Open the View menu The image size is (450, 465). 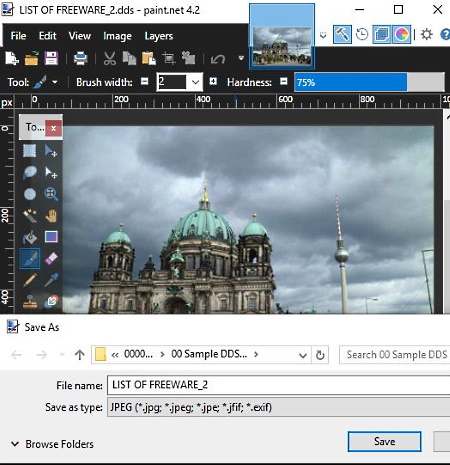[79, 36]
